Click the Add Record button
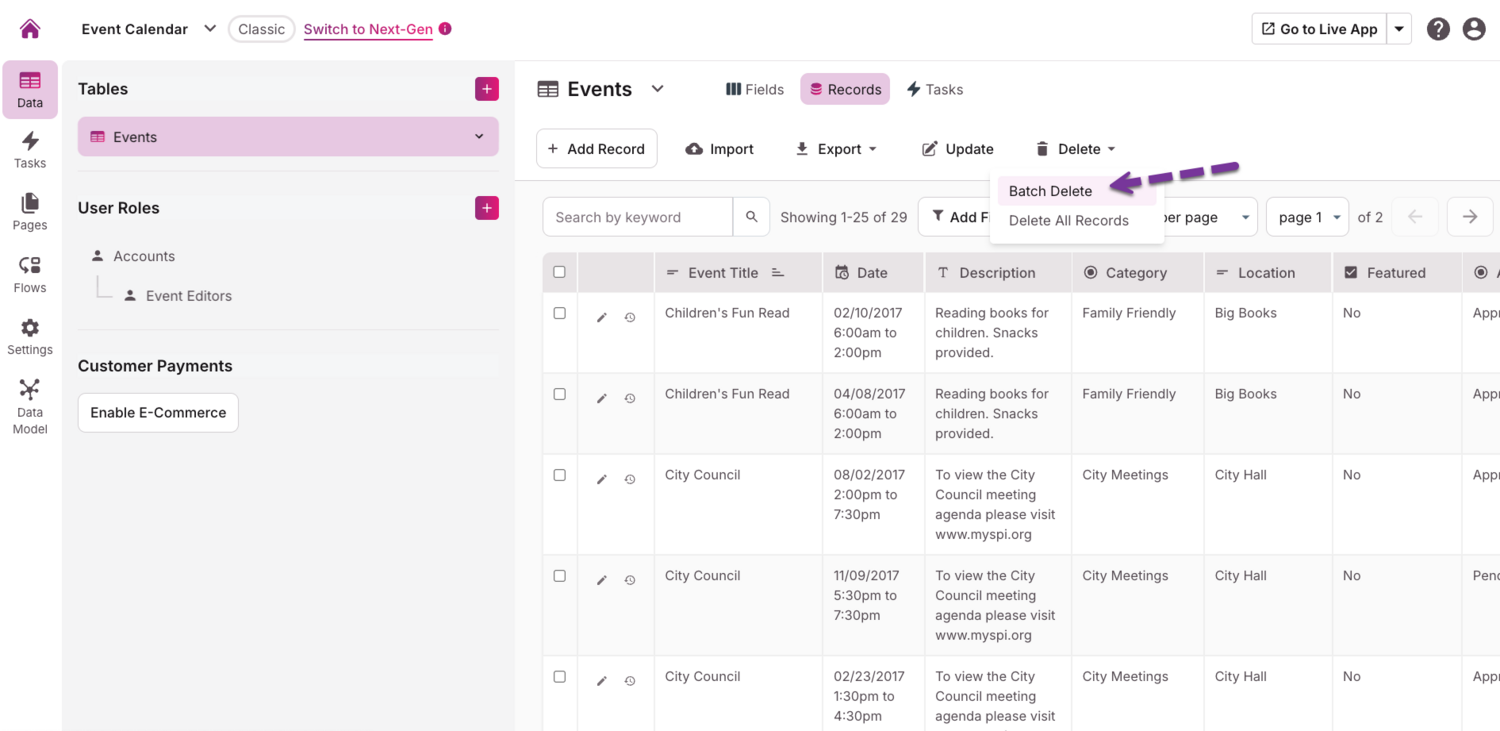 click(597, 149)
